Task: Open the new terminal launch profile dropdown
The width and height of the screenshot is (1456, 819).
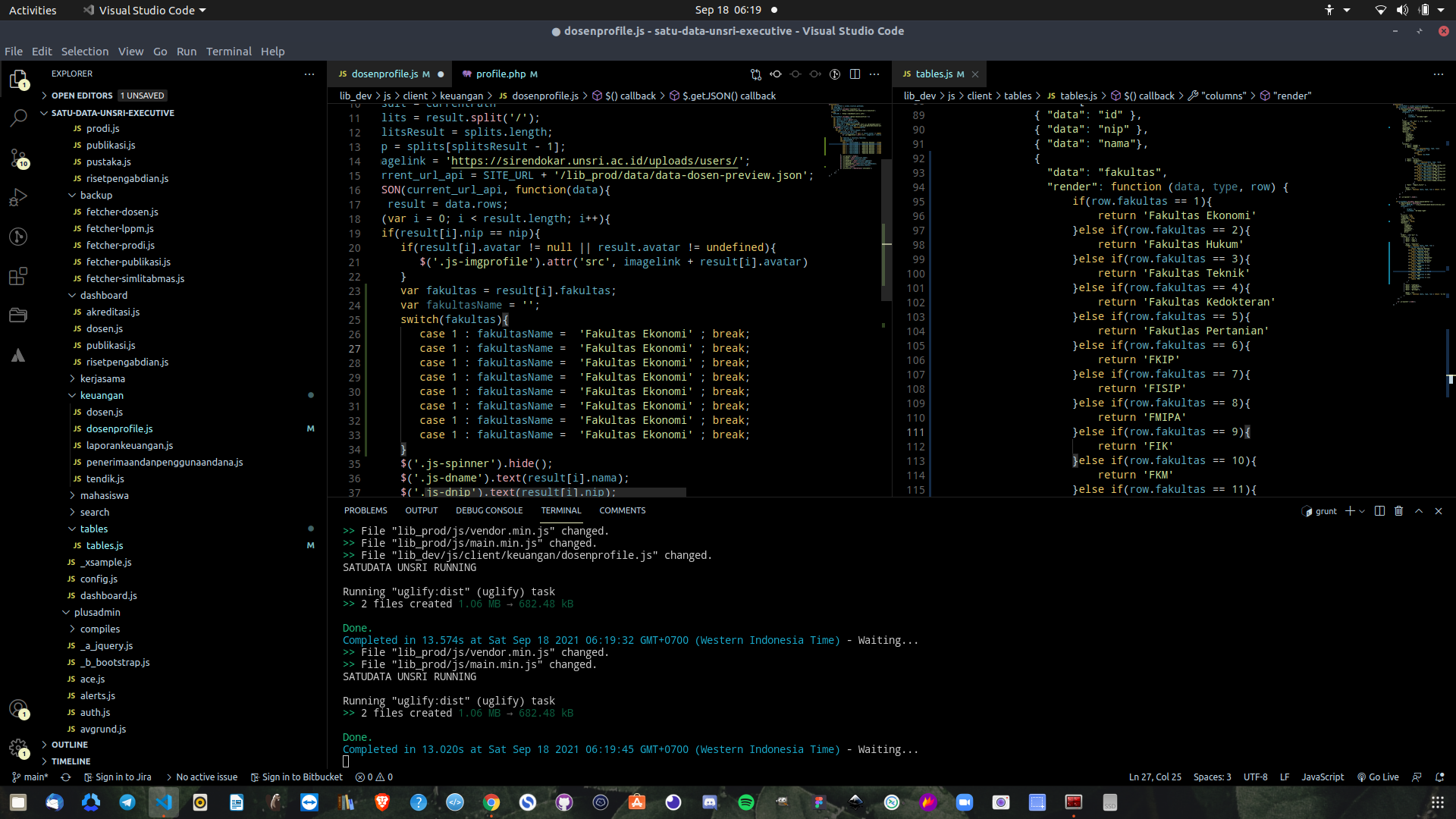Action: tap(1363, 511)
